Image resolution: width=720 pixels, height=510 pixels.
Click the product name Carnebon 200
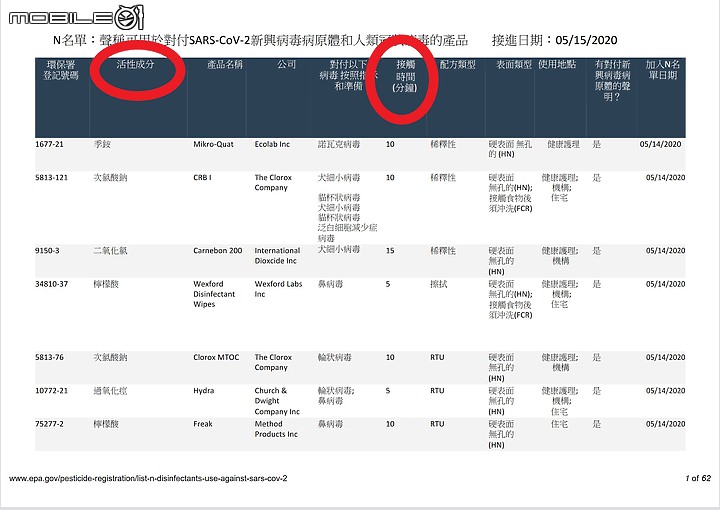click(x=217, y=251)
